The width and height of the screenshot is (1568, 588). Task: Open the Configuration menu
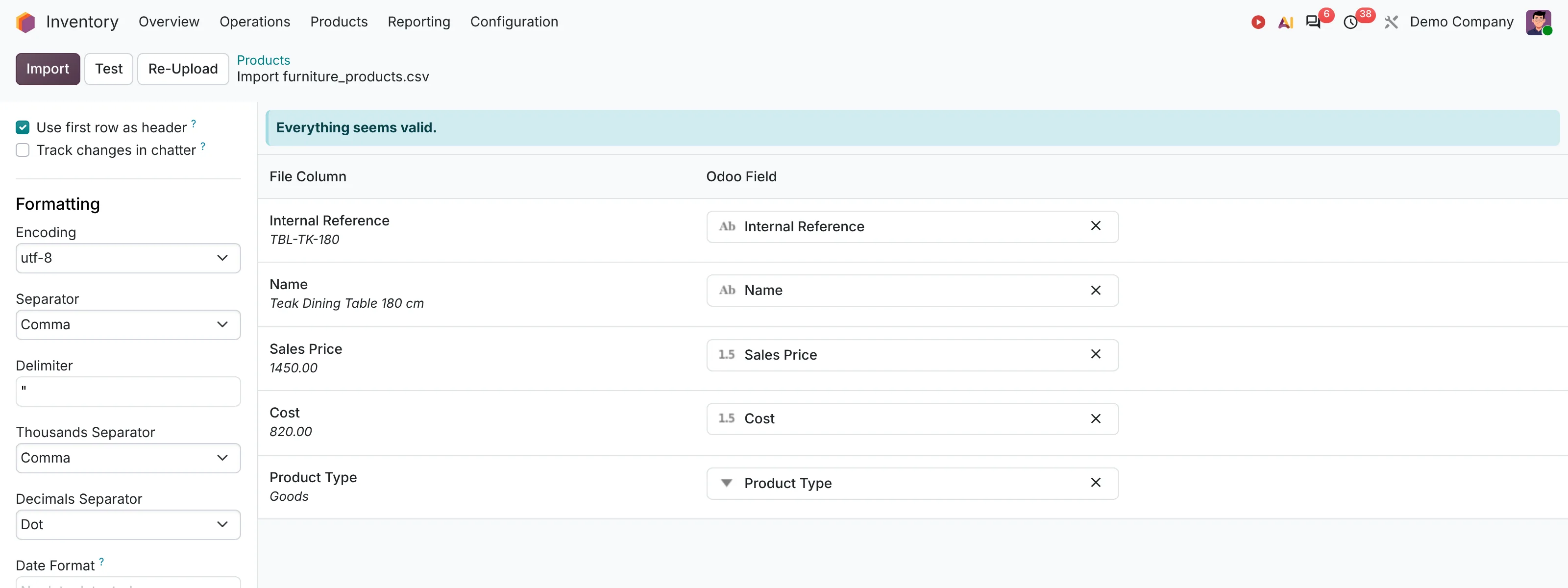click(x=514, y=22)
